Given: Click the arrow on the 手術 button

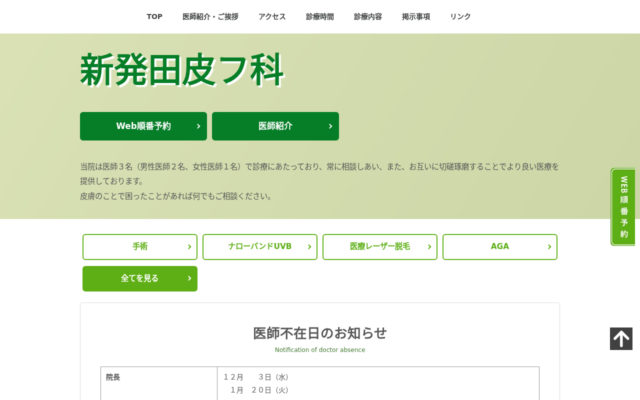Looking at the screenshot, I should pos(190,247).
